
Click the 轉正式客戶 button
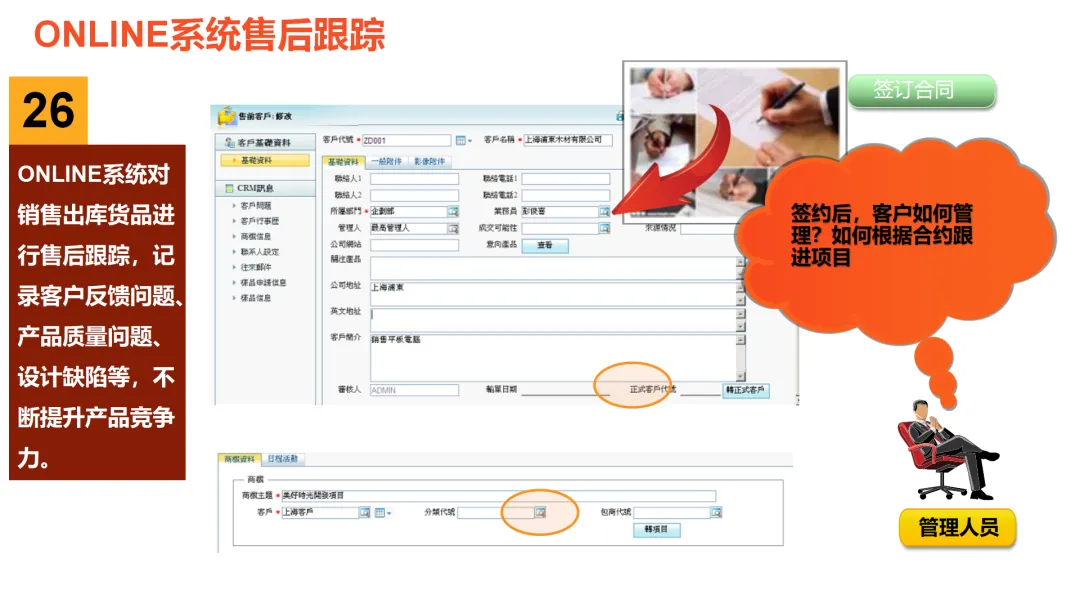(745, 390)
